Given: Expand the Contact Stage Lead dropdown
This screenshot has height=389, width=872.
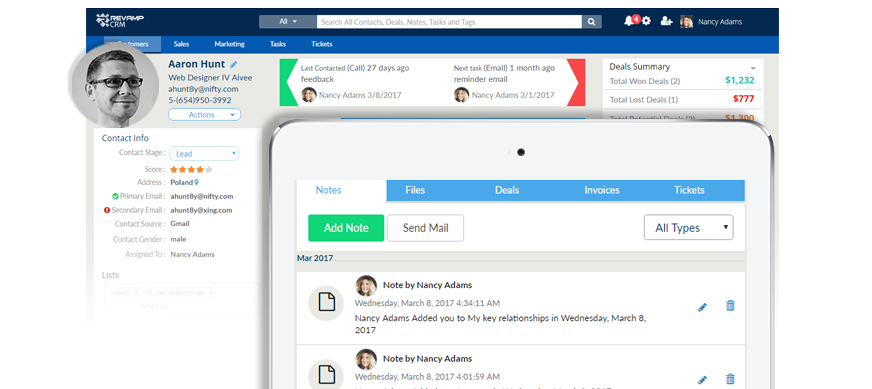Looking at the screenshot, I should [204, 154].
